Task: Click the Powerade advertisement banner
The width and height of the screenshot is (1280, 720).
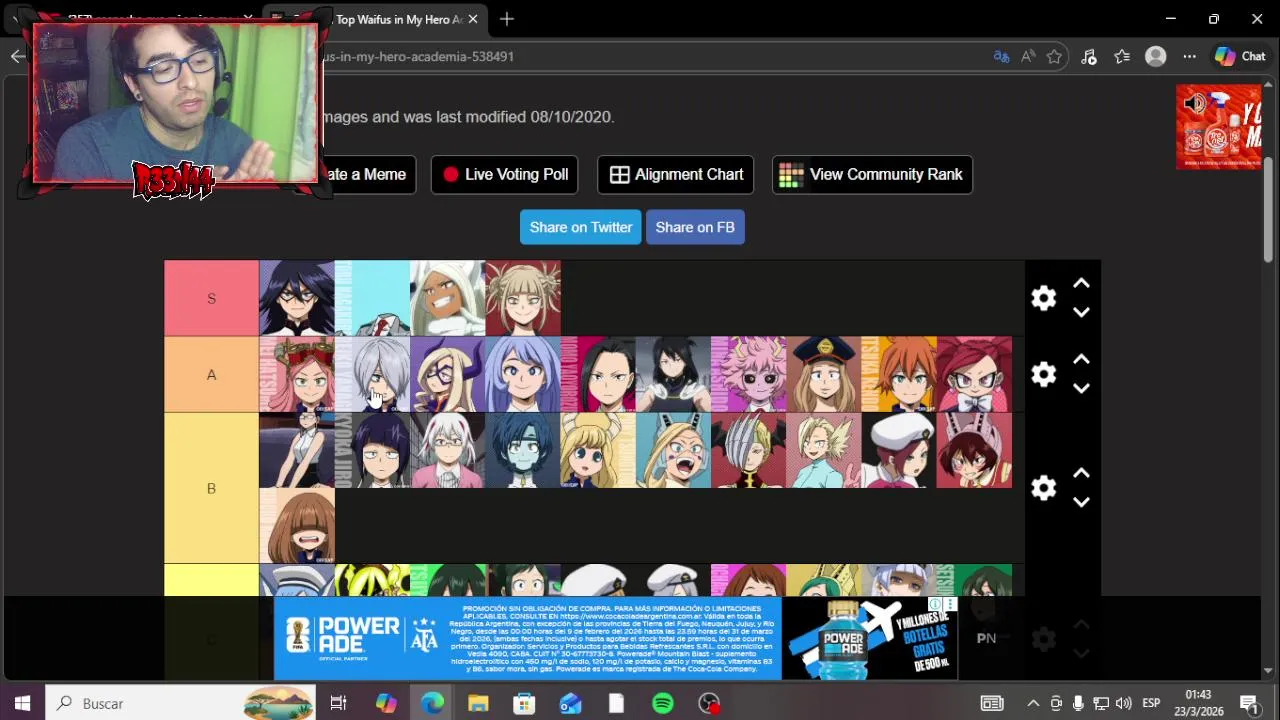Action: click(x=616, y=638)
